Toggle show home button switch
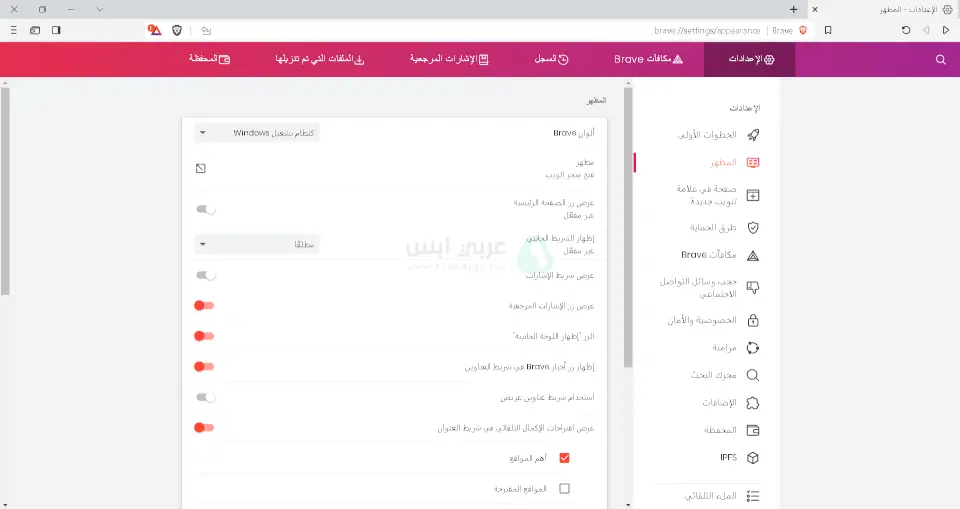Viewport: 960px width, 509px height. tap(206, 209)
